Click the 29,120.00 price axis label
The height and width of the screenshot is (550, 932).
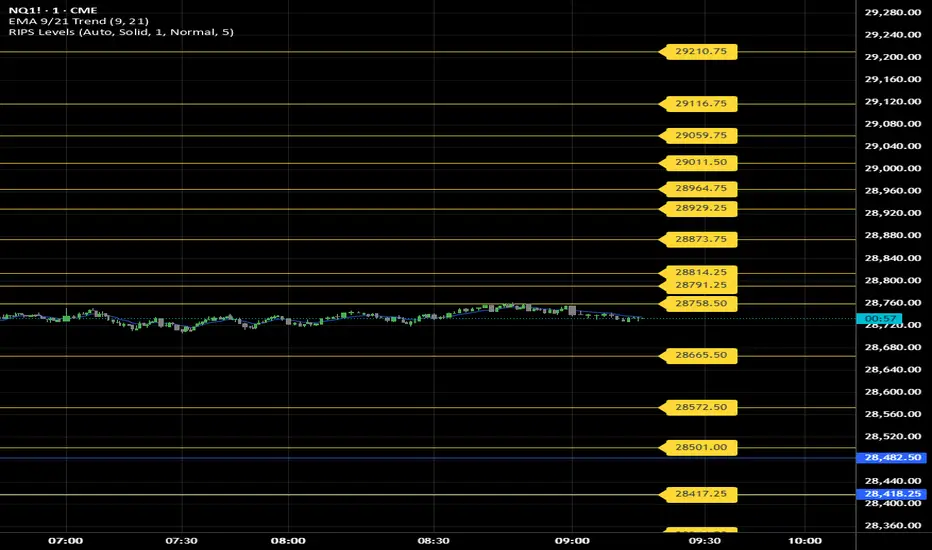click(x=892, y=102)
